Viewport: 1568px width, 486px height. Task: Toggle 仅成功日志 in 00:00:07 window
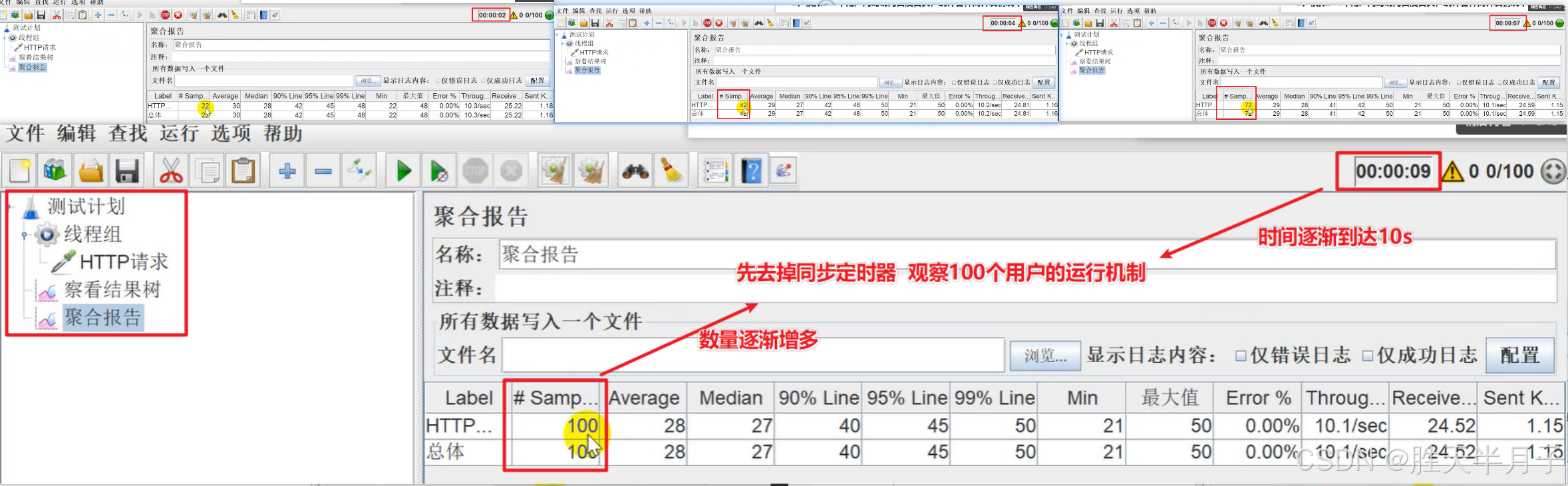coord(1499,83)
